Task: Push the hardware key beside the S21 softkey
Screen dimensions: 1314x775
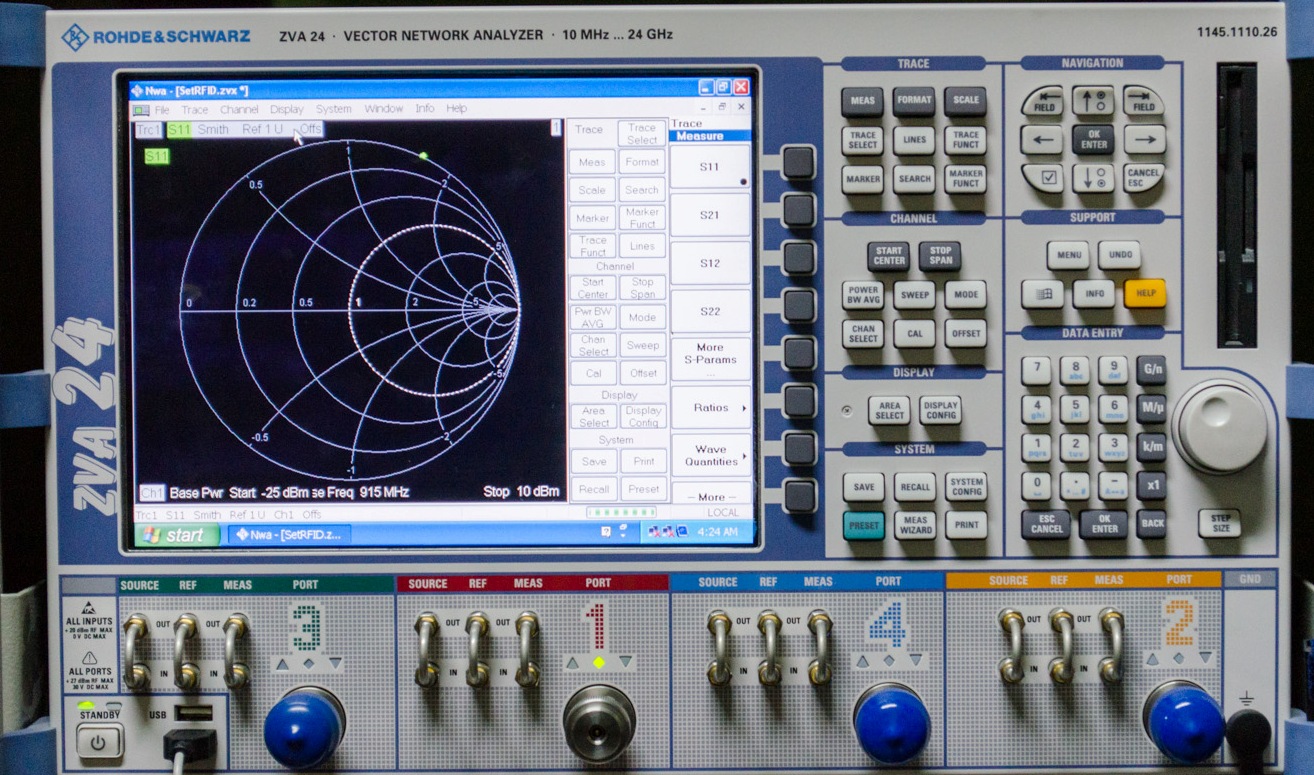Action: [798, 211]
